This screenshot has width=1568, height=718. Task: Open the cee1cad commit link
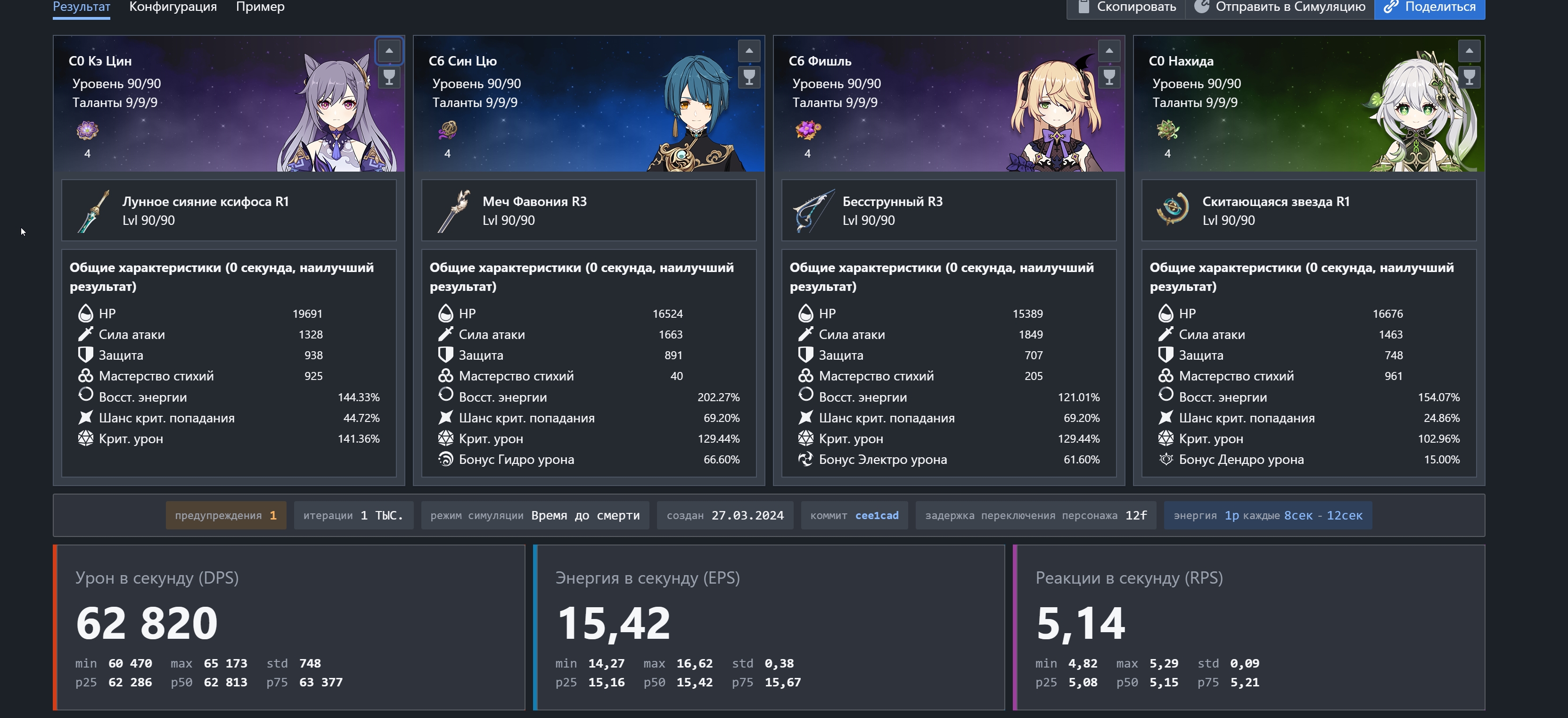877,515
